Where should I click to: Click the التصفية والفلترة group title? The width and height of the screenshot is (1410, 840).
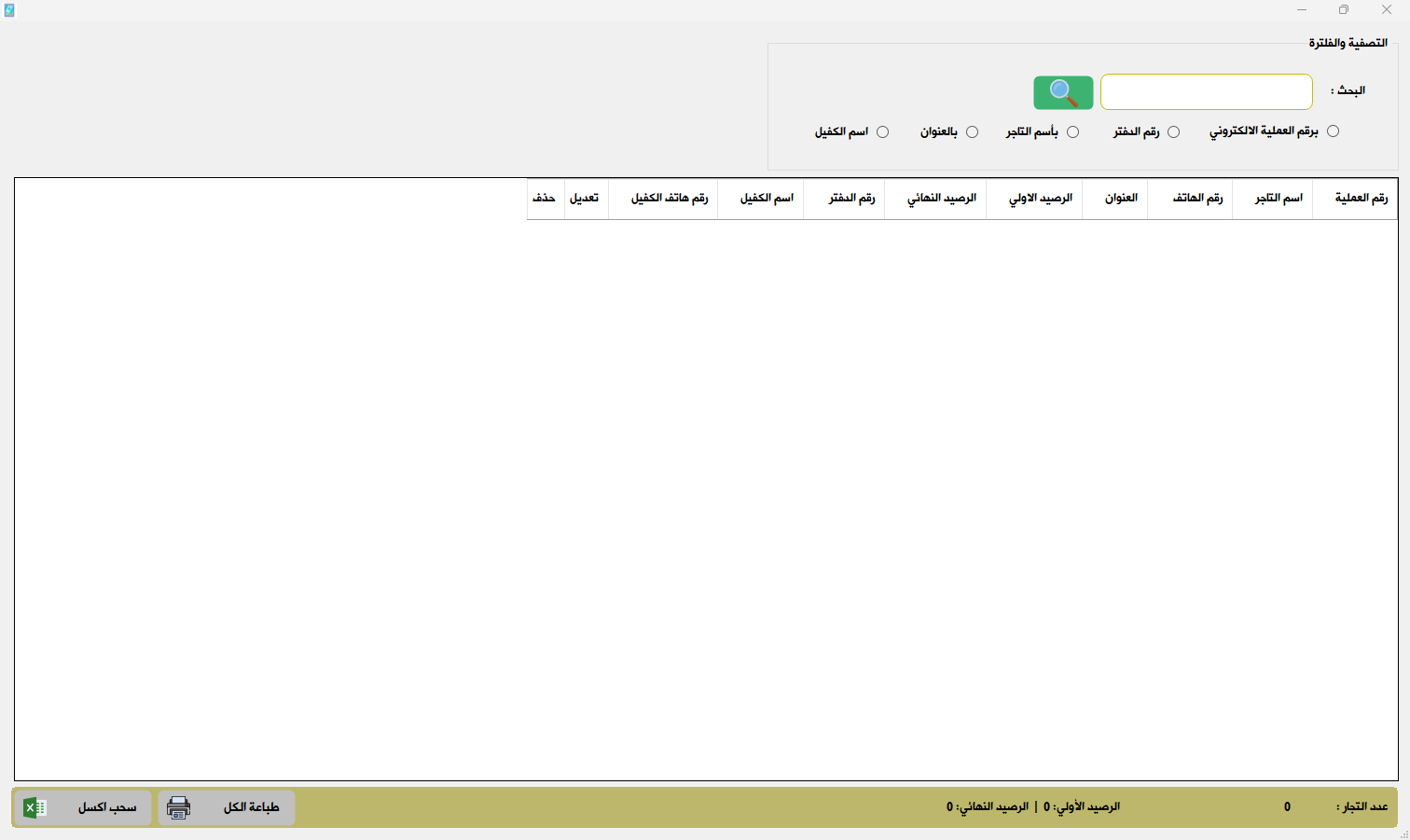point(1348,44)
